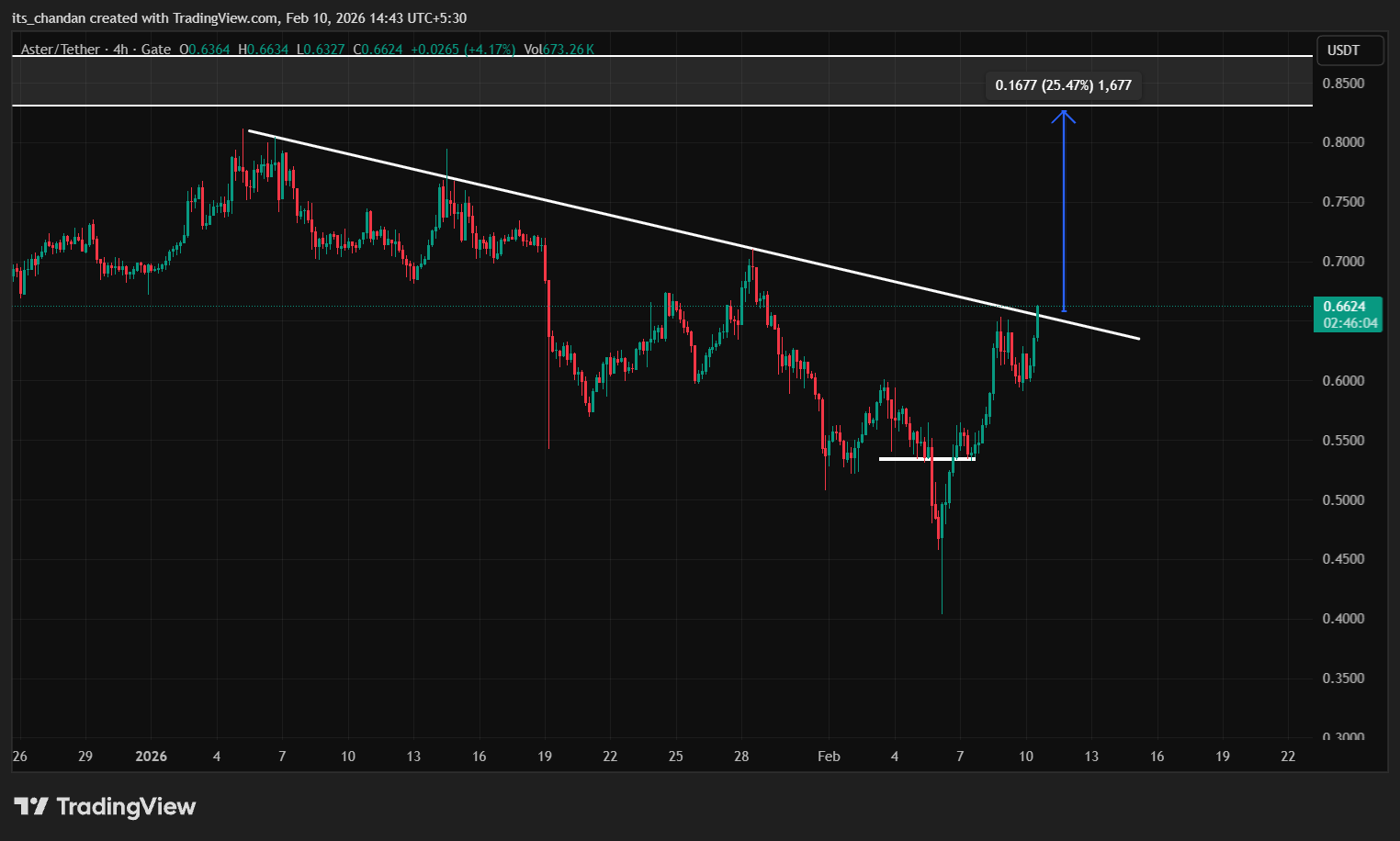Click the 2026 year marker on time axis
Image resolution: width=1400 pixels, height=841 pixels.
pyautogui.click(x=151, y=757)
